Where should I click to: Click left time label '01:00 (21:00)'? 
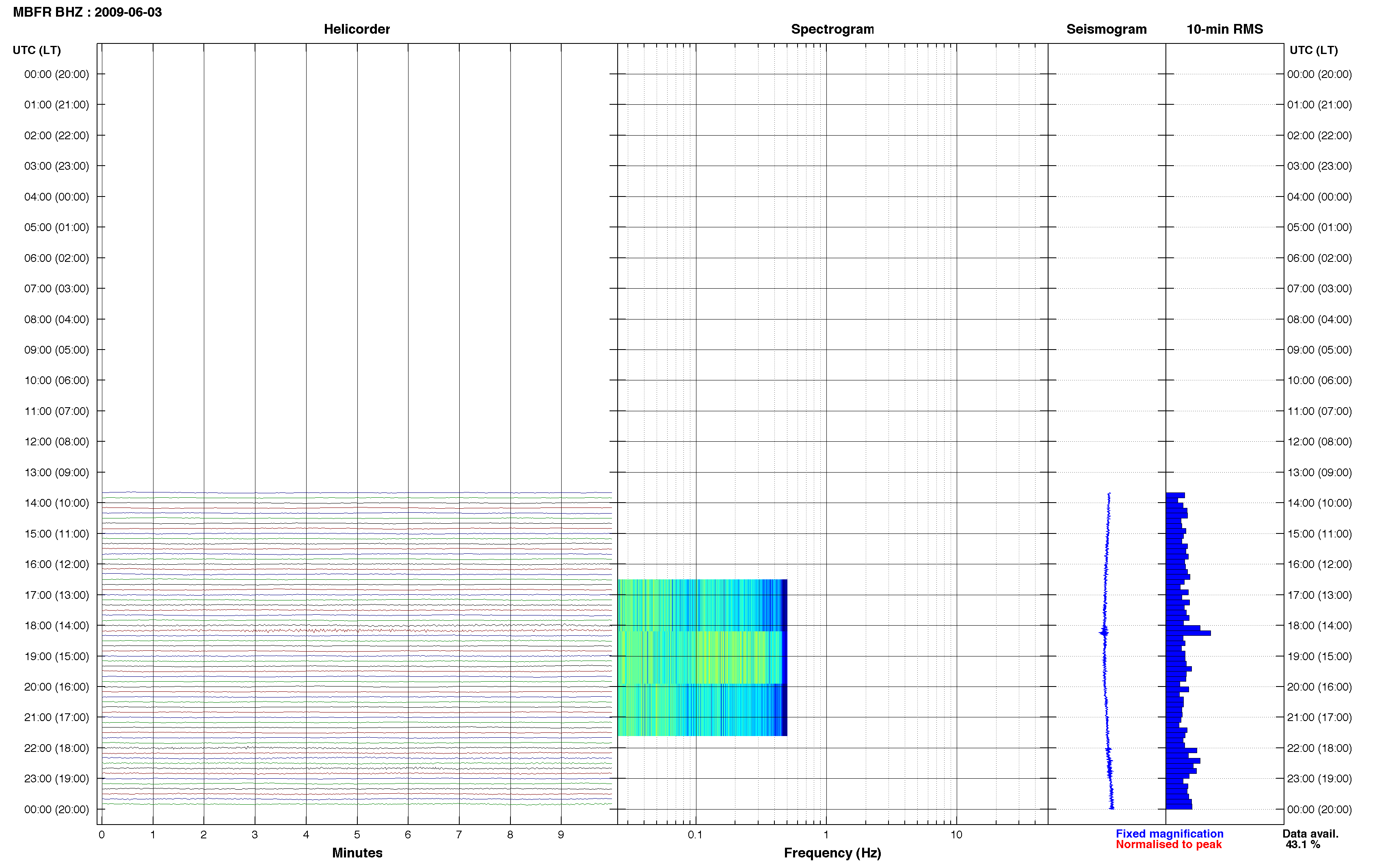coord(57,104)
